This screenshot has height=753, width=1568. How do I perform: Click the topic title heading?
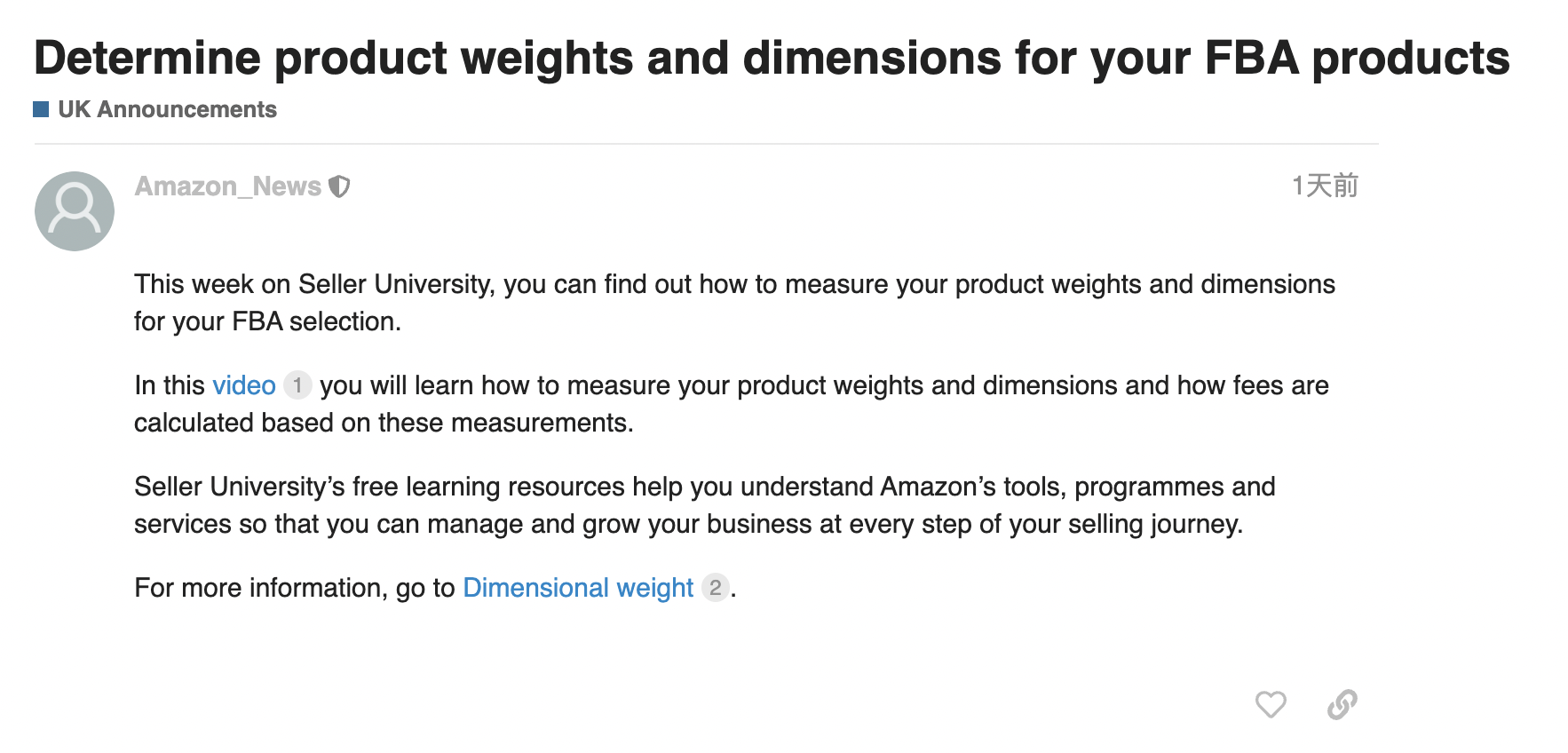coord(771,59)
